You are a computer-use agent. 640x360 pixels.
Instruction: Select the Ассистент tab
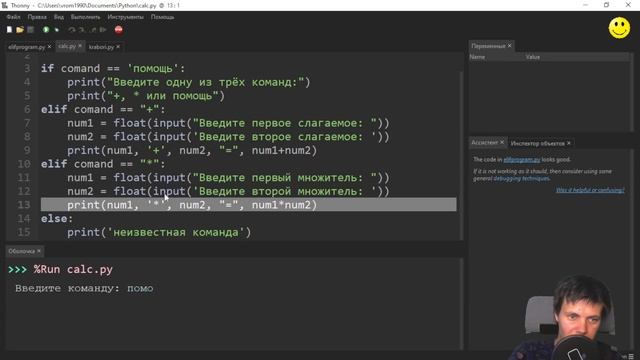(x=484, y=142)
